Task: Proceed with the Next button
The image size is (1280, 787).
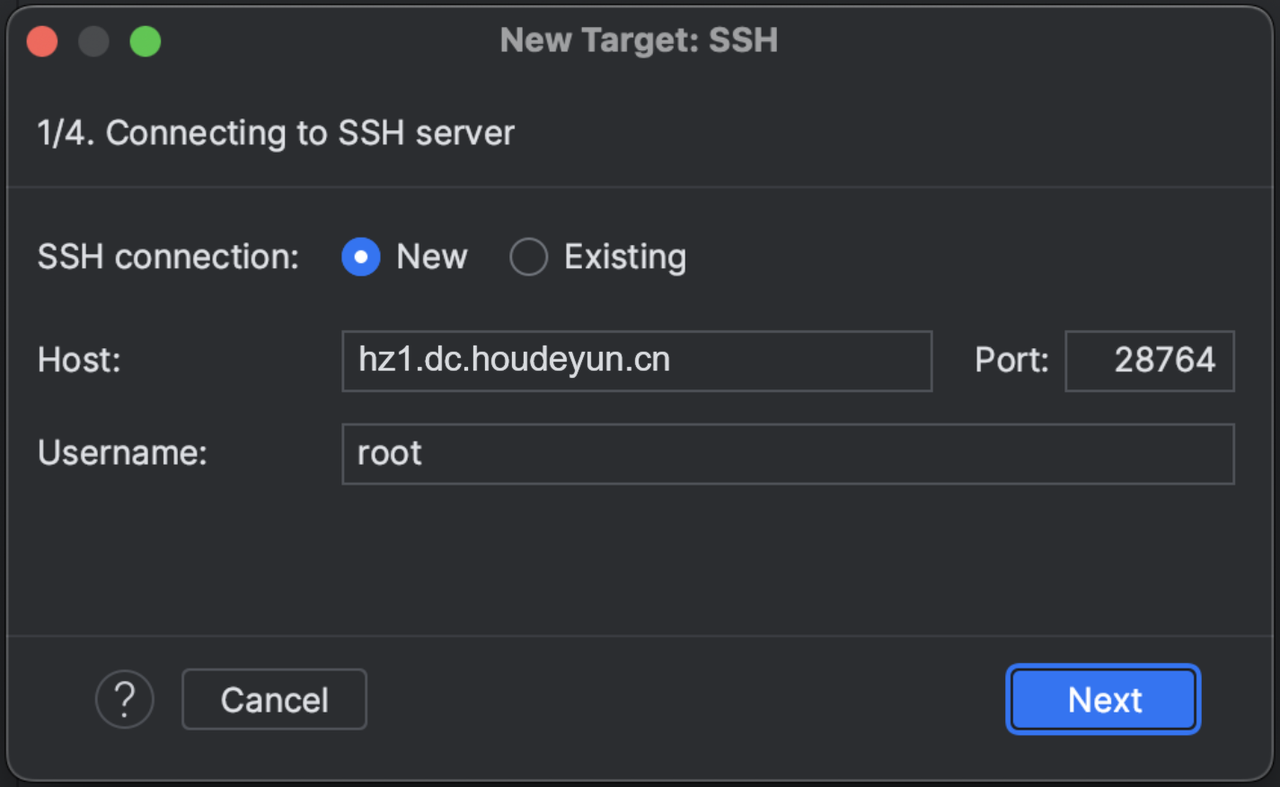Action: 1103,699
